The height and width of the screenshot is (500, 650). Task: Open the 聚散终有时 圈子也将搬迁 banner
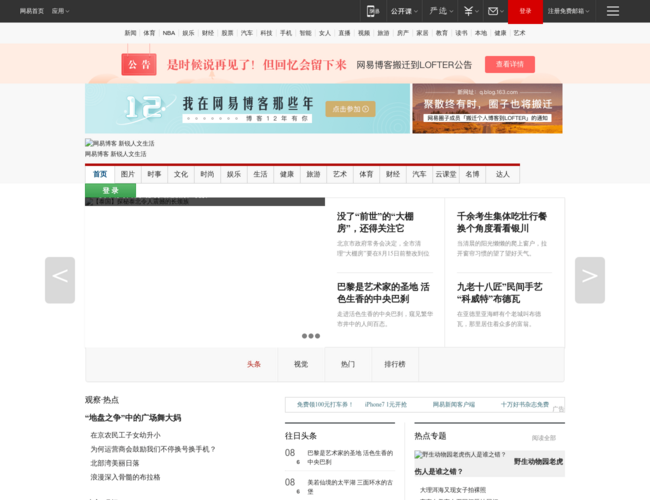tap(488, 109)
